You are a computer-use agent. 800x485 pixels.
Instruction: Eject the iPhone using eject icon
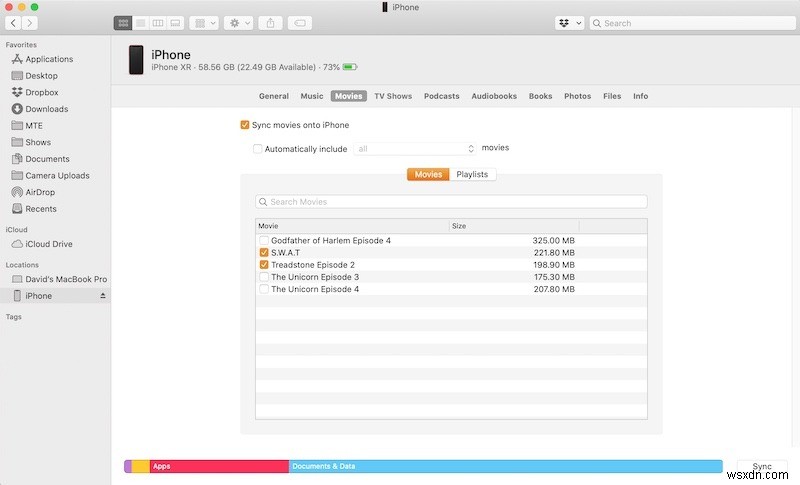point(103,296)
